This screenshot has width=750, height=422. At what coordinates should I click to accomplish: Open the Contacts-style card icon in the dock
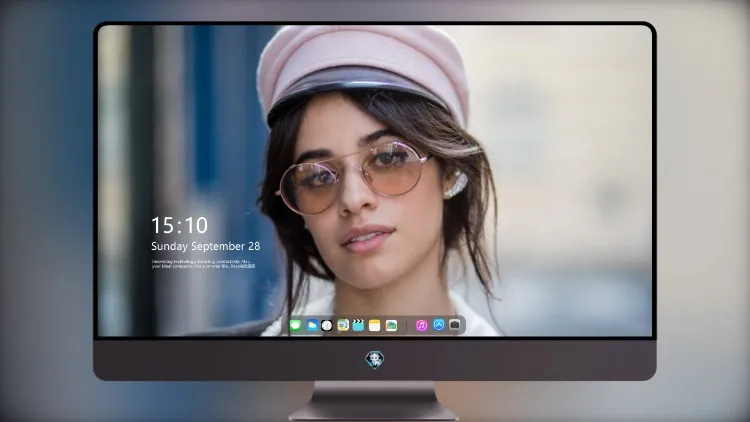343,326
